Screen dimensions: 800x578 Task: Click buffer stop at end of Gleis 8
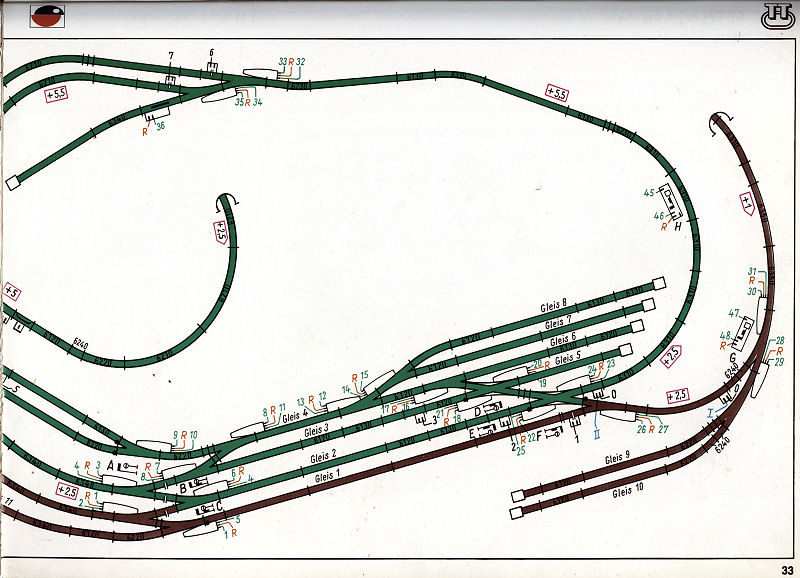click(658, 282)
